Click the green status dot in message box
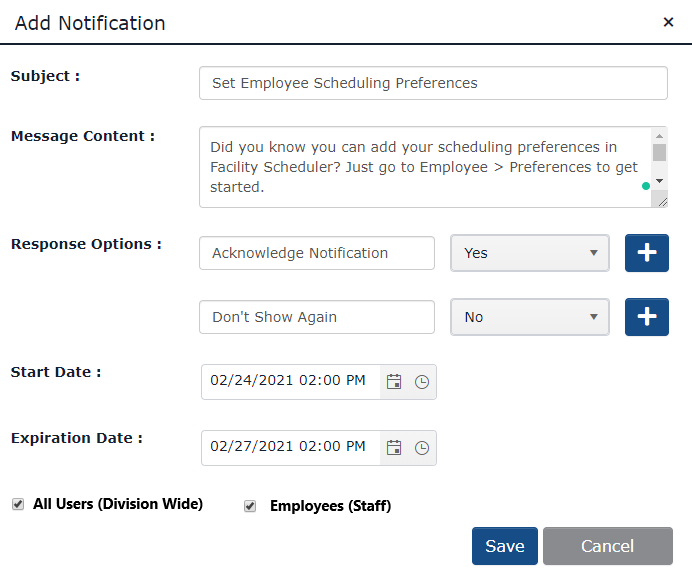Image resolution: width=692 pixels, height=581 pixels. coord(646,186)
